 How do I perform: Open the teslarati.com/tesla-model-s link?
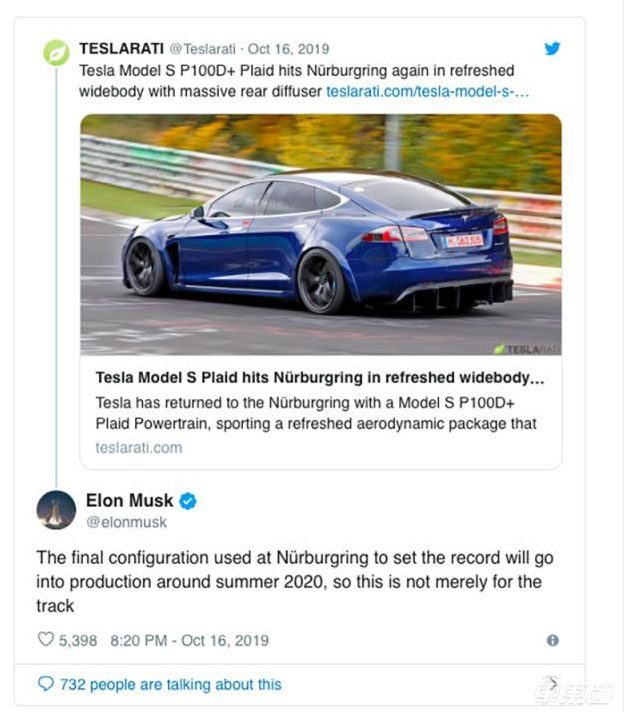coord(427,90)
